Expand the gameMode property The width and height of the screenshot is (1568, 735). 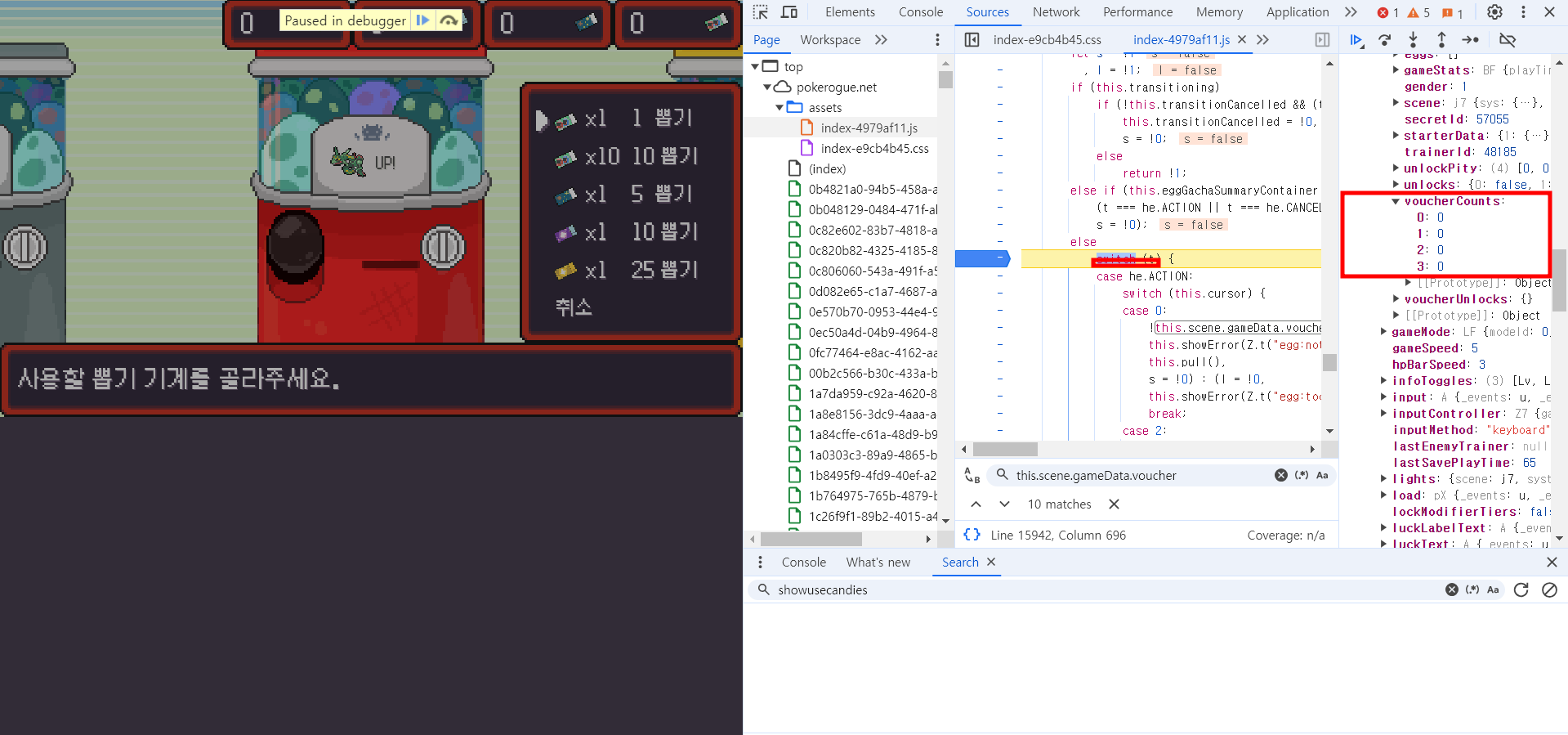(1384, 332)
